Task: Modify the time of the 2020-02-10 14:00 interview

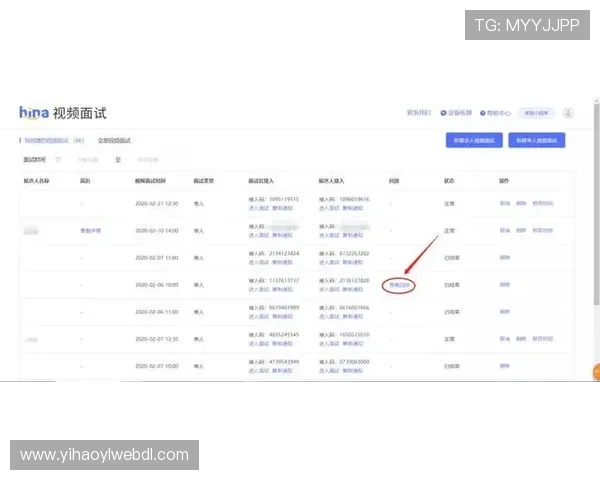Action: pos(543,230)
